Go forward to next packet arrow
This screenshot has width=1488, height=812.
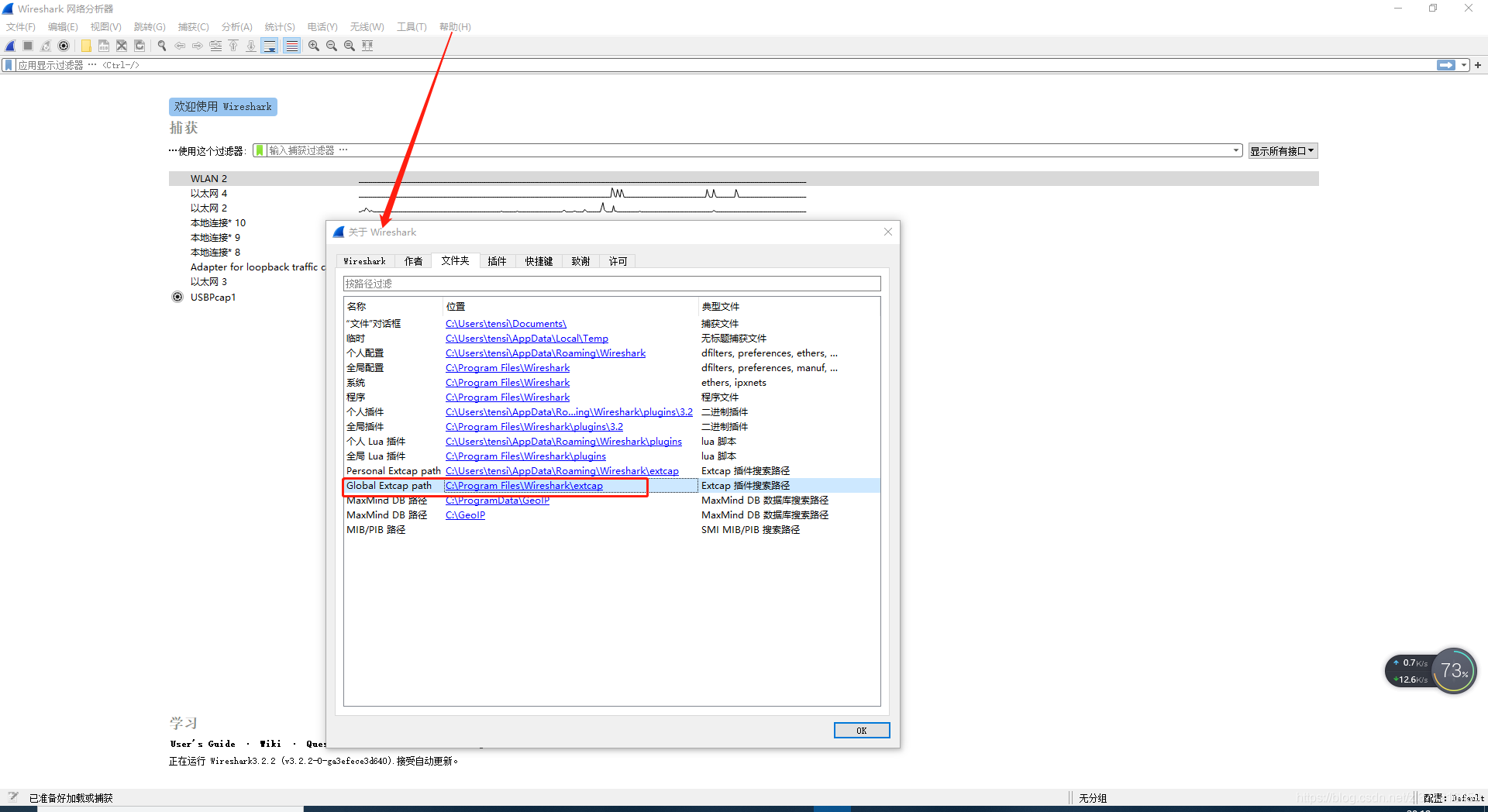(198, 46)
